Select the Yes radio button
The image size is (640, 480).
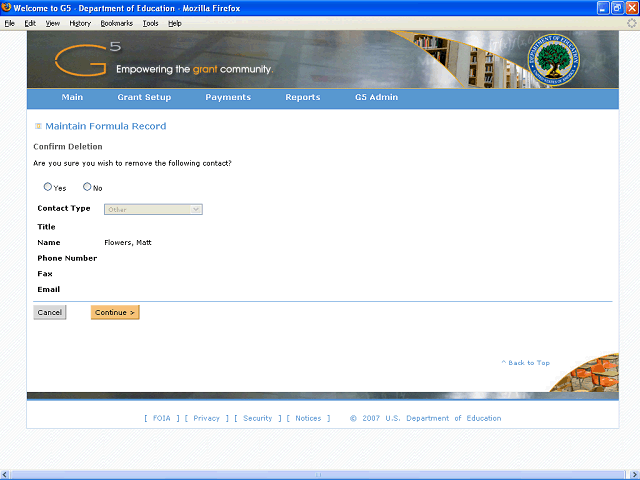point(48,187)
